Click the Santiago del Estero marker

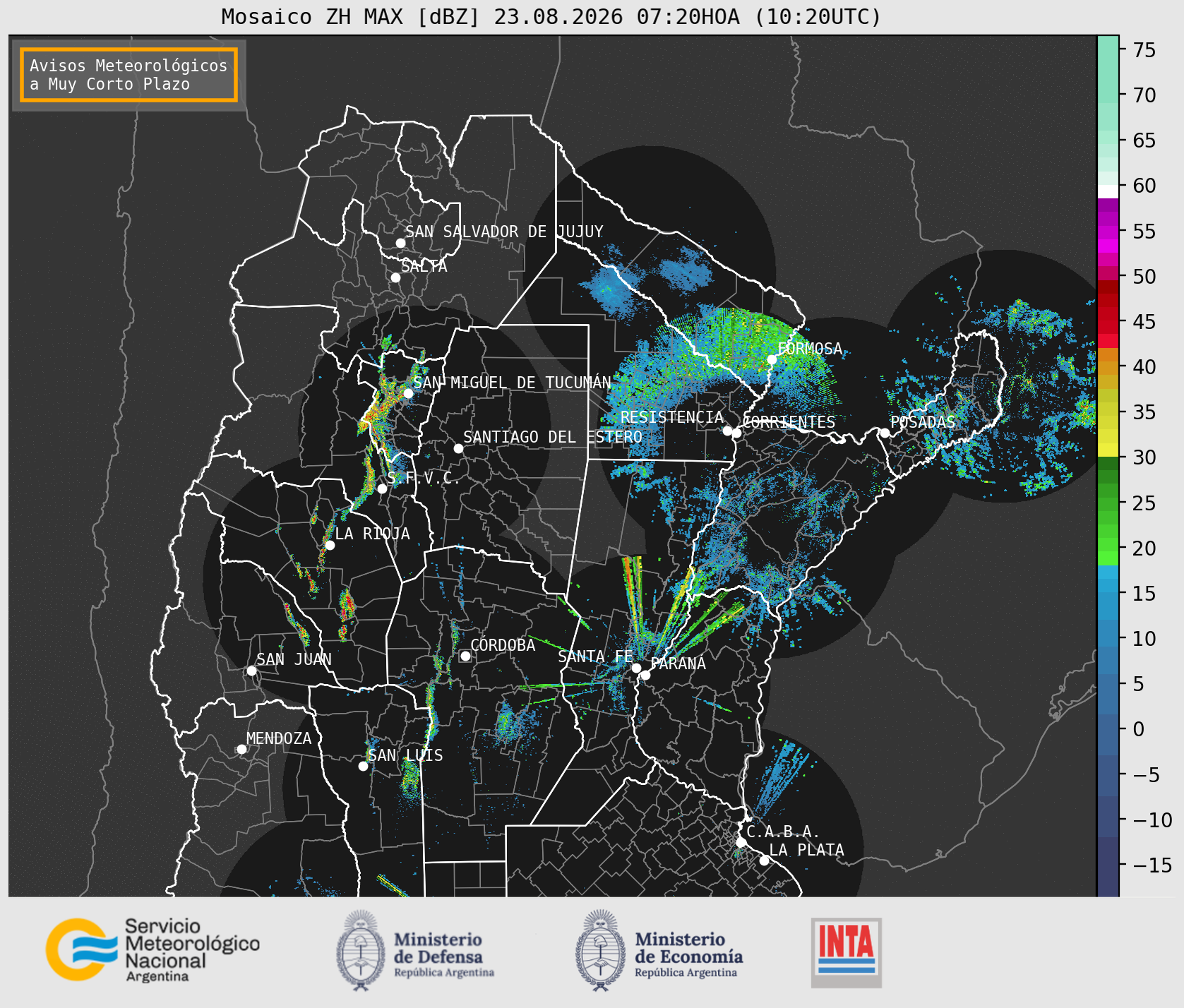[458, 448]
